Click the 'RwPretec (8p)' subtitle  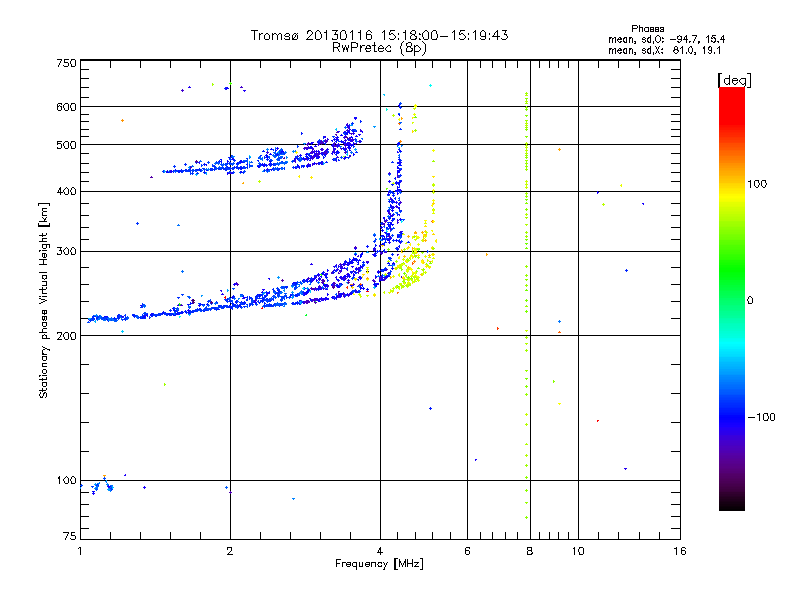point(379,48)
